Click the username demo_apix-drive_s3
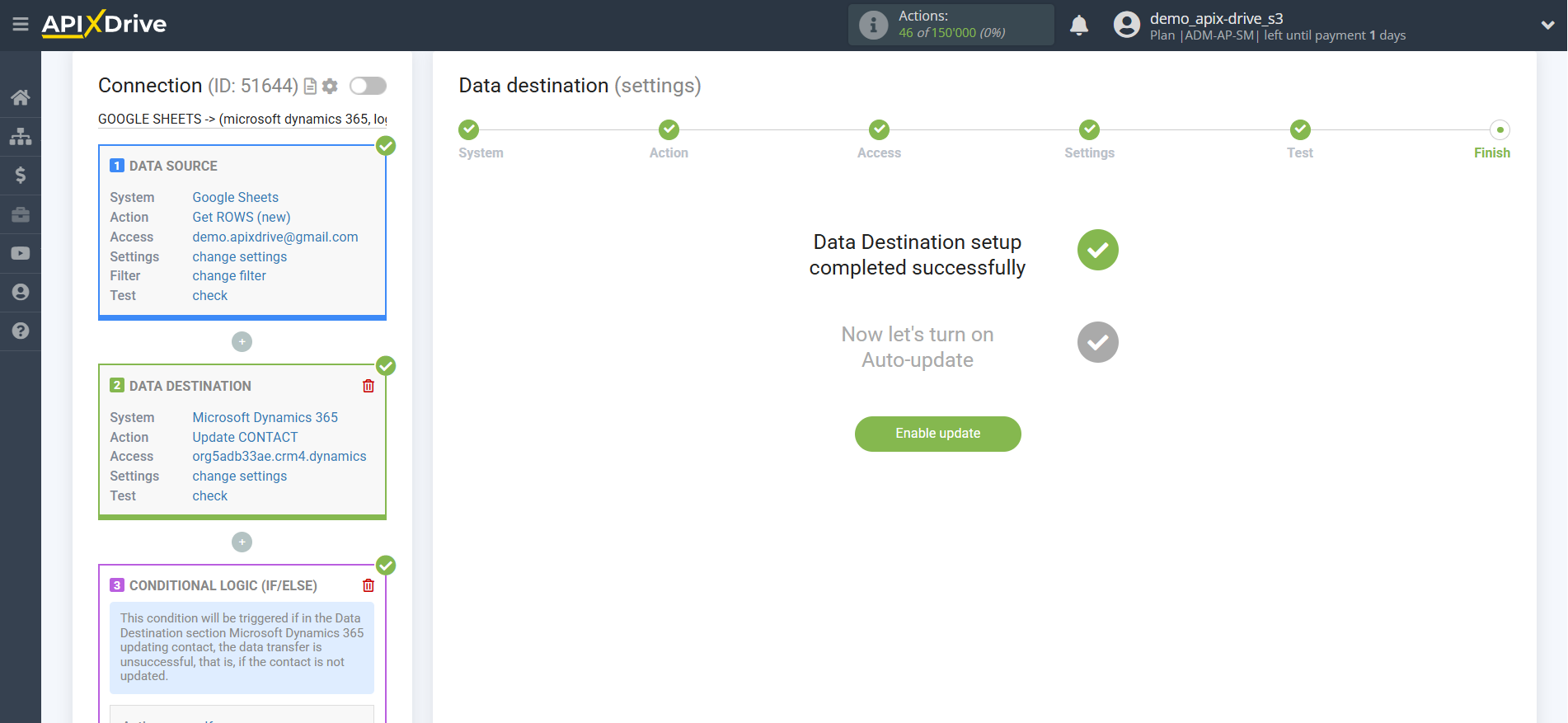Viewport: 1568px width, 723px height. point(1217,18)
